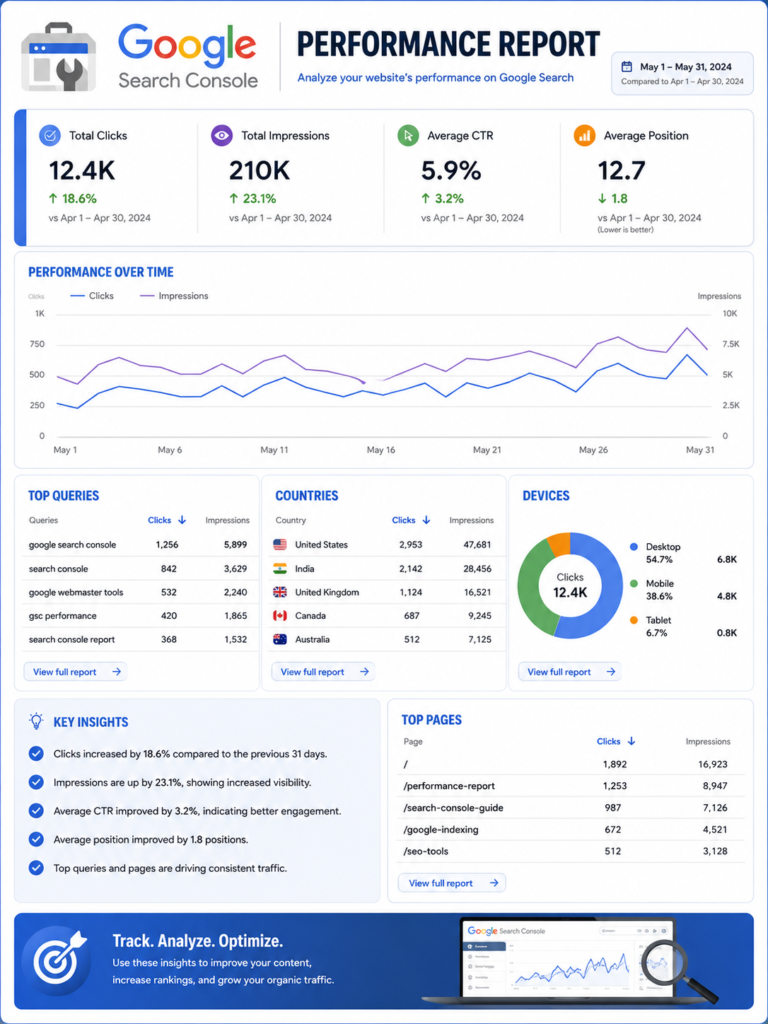Click the 16,923 impressions value
768x1024 pixels.
711,764
